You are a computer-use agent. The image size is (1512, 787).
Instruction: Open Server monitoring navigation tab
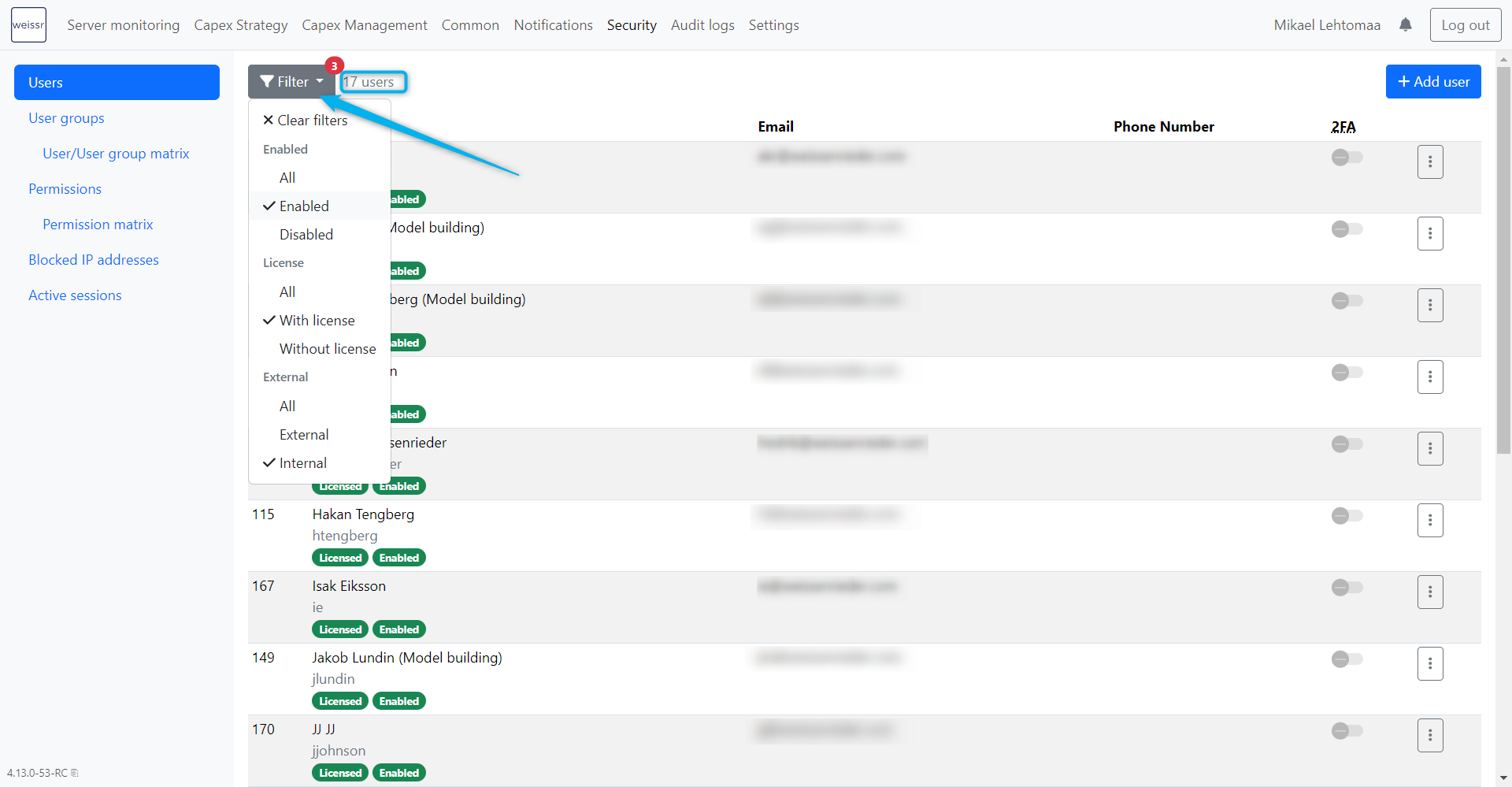pos(124,25)
